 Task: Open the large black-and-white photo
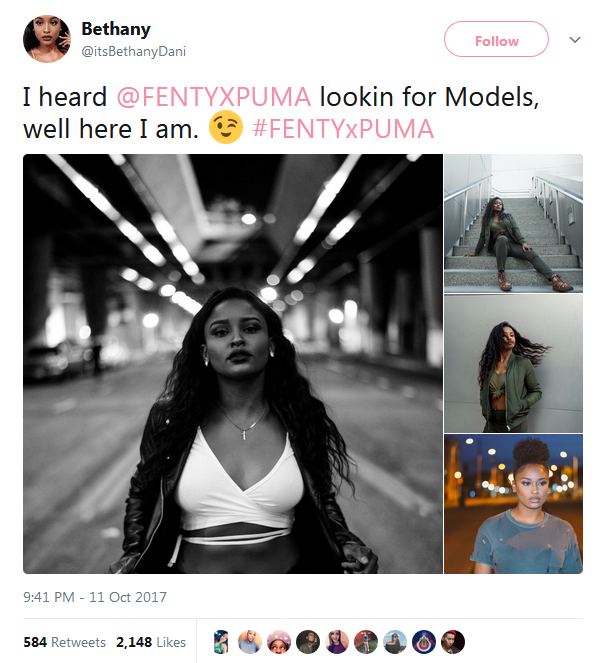click(x=233, y=364)
